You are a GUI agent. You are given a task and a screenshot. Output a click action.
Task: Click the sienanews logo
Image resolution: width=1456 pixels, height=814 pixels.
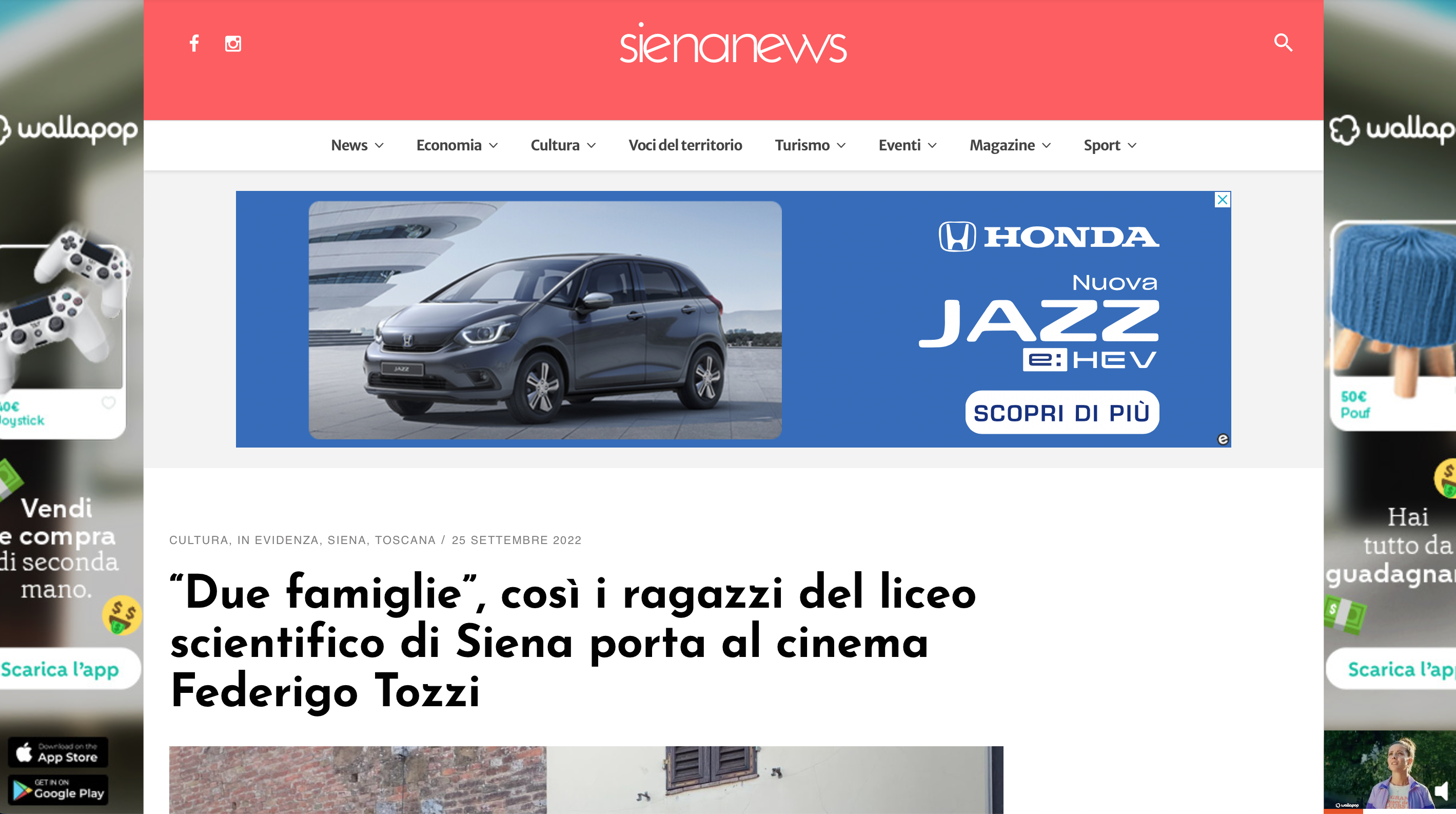point(733,44)
